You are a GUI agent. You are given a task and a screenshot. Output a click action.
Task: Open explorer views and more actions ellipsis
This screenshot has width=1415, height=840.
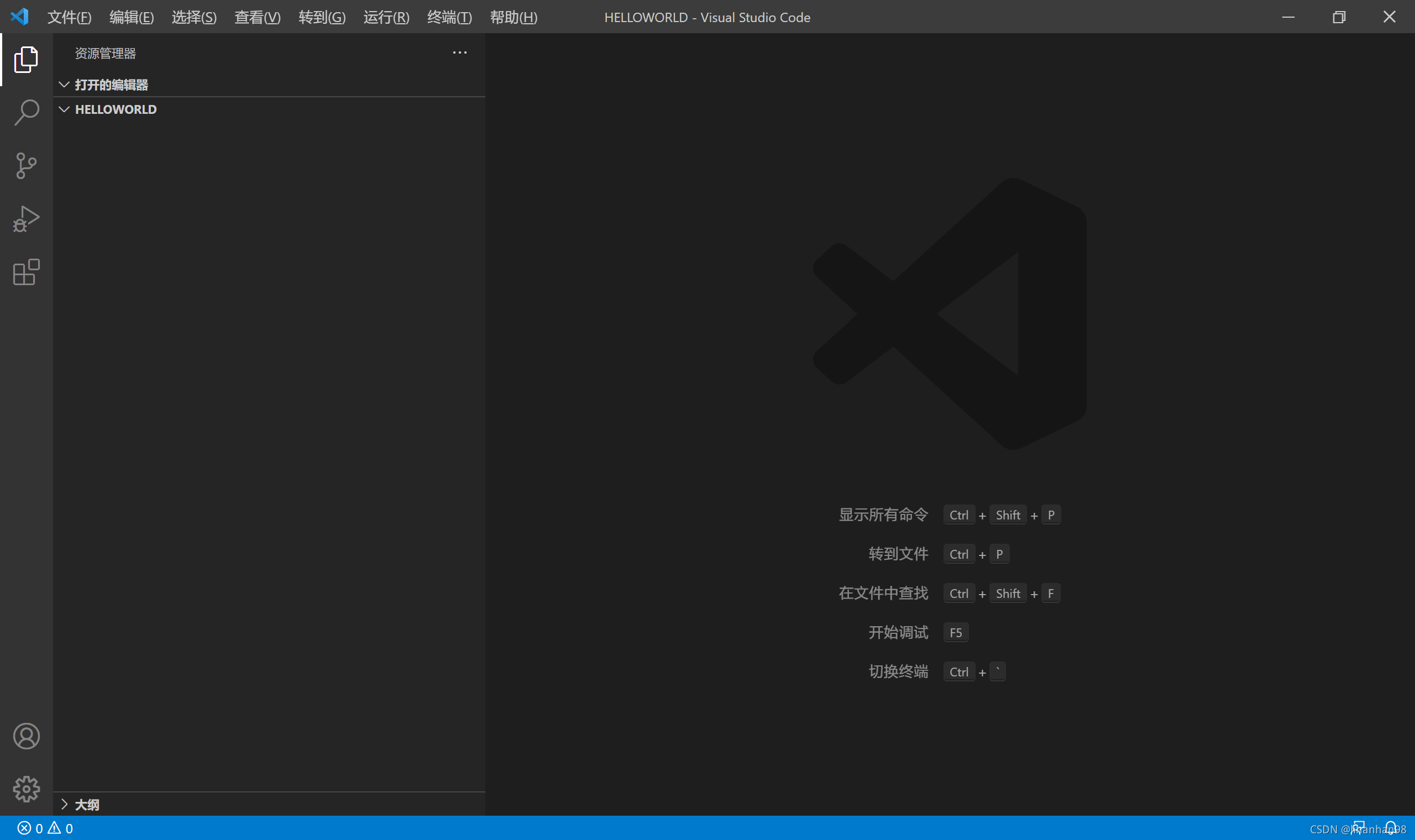pos(459,53)
